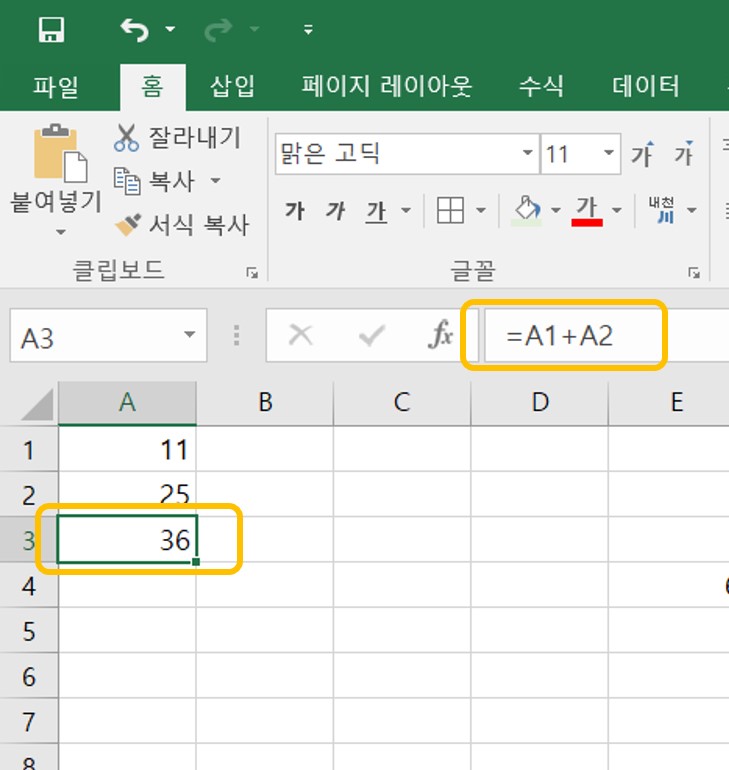Viewport: 729px width, 770px height.
Task: Toggle italic 가 formatting
Action: [335, 211]
